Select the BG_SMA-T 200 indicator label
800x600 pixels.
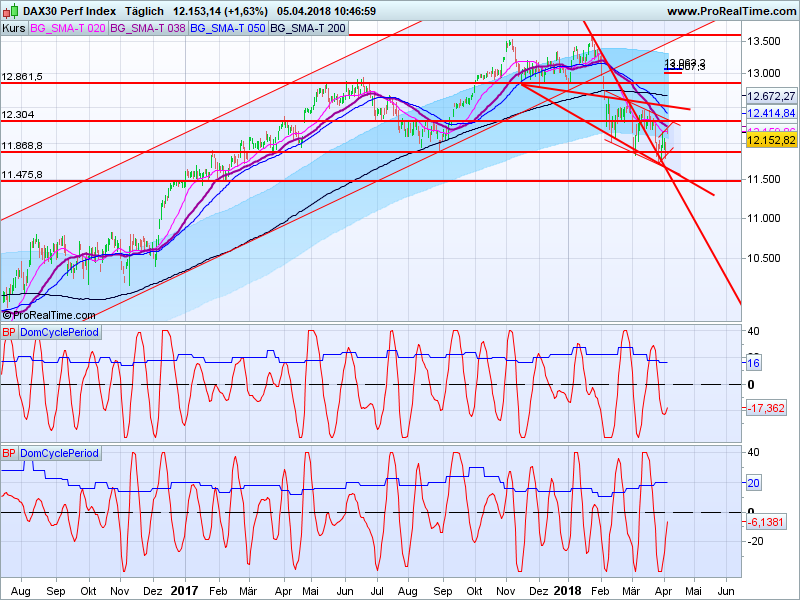308,28
